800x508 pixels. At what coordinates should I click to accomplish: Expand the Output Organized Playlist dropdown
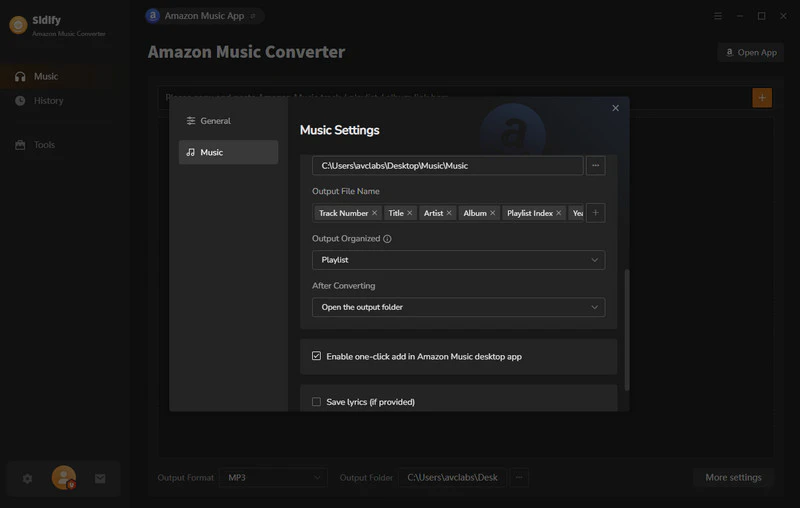tap(459, 260)
